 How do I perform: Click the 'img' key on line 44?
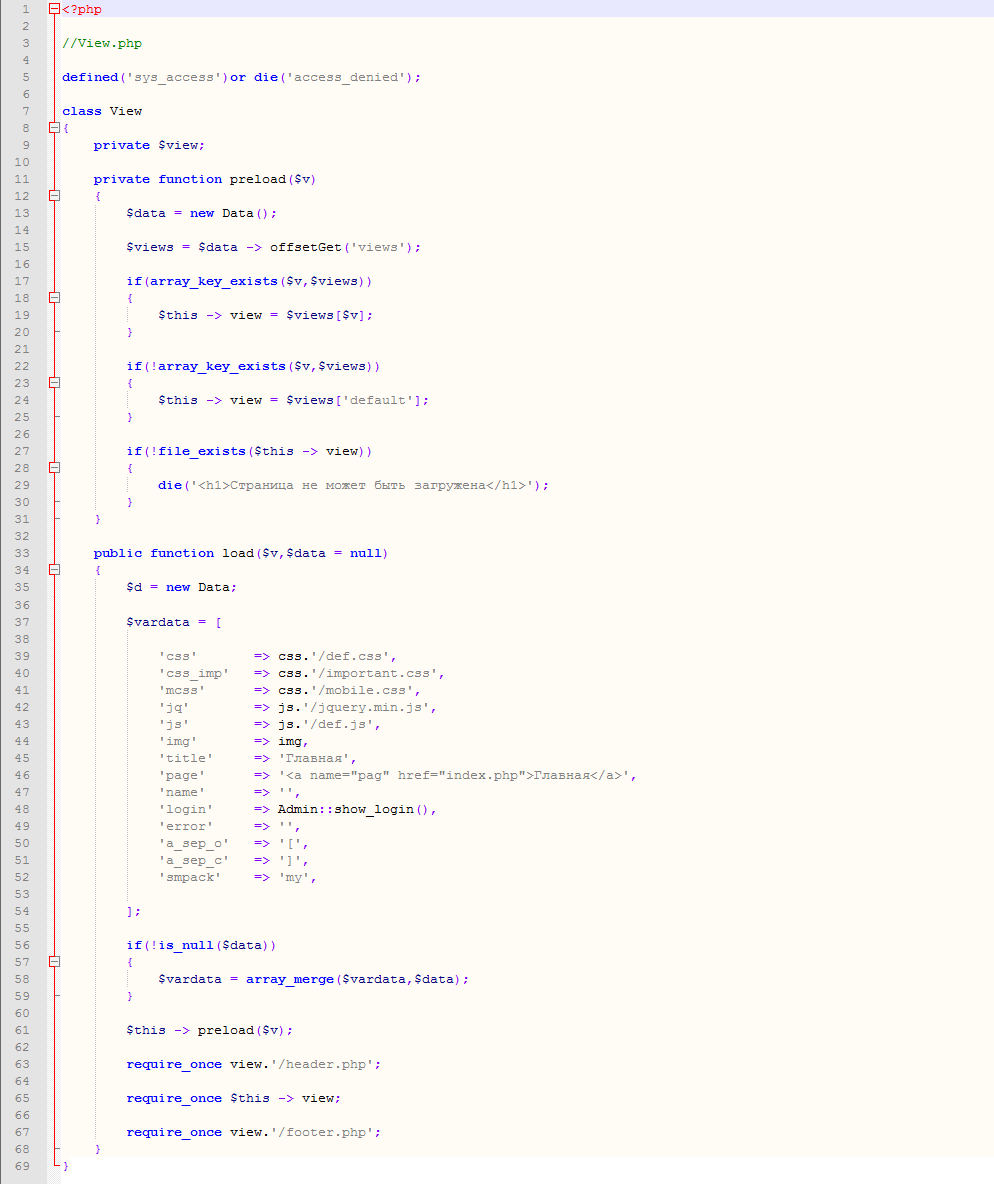(178, 741)
